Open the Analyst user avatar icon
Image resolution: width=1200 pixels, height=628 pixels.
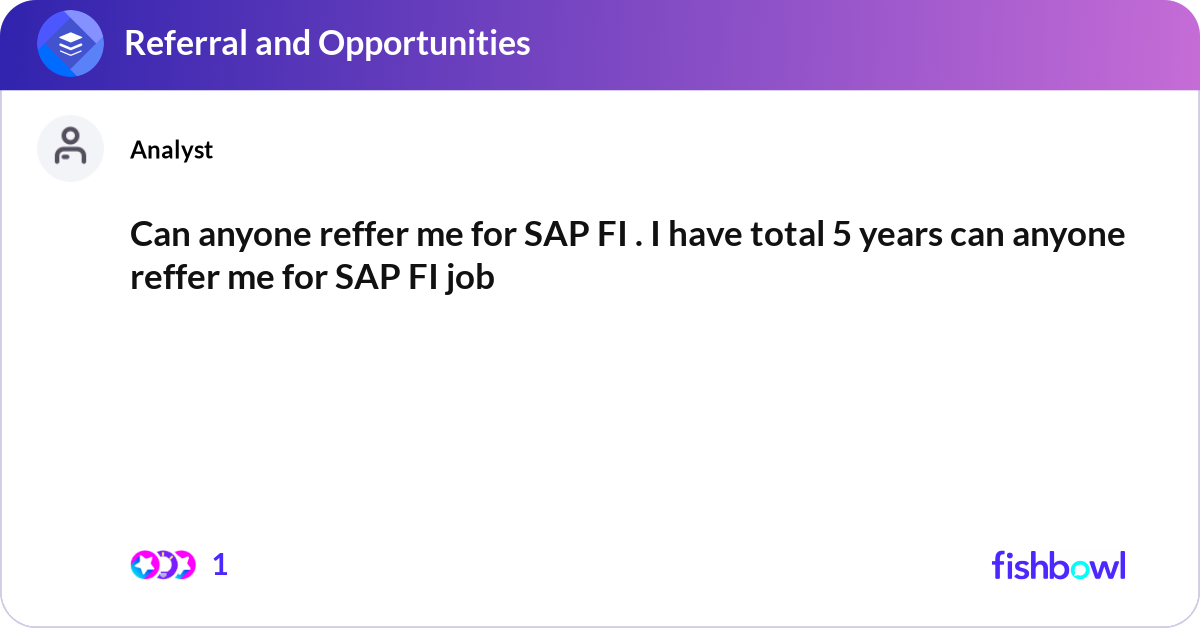[70, 148]
